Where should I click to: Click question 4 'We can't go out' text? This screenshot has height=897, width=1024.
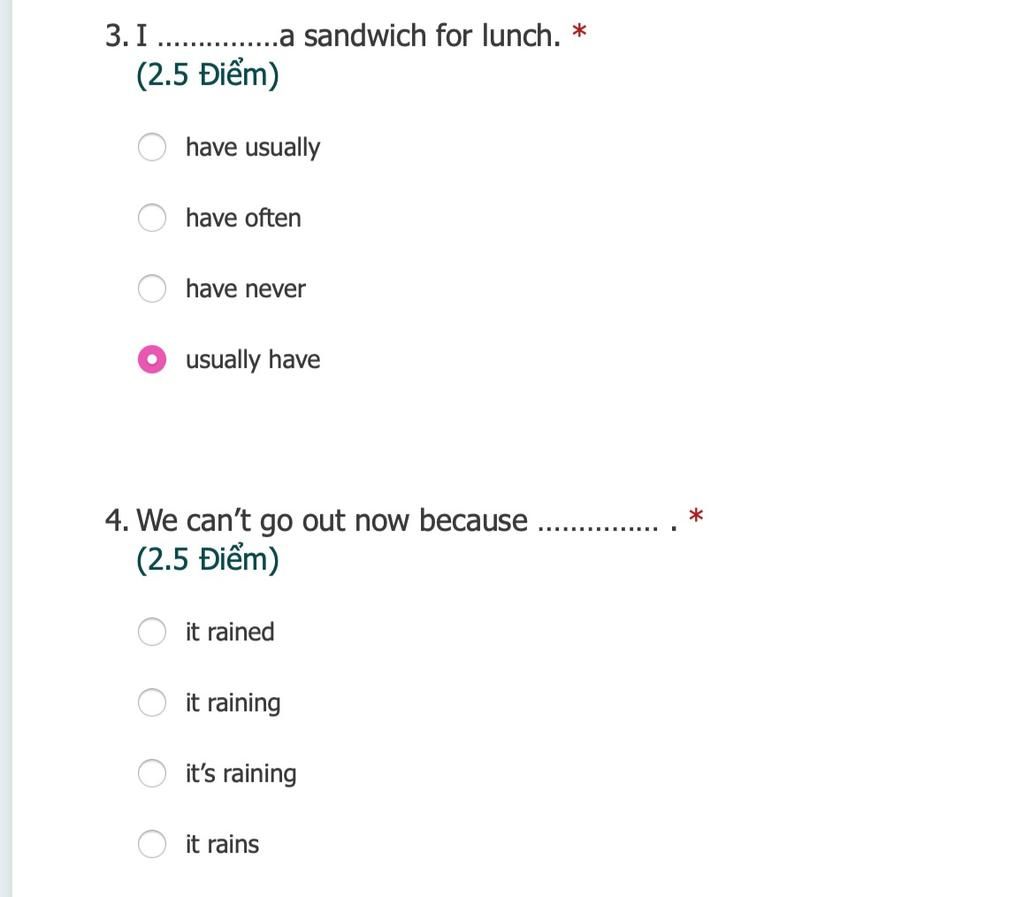pyautogui.click(x=391, y=521)
